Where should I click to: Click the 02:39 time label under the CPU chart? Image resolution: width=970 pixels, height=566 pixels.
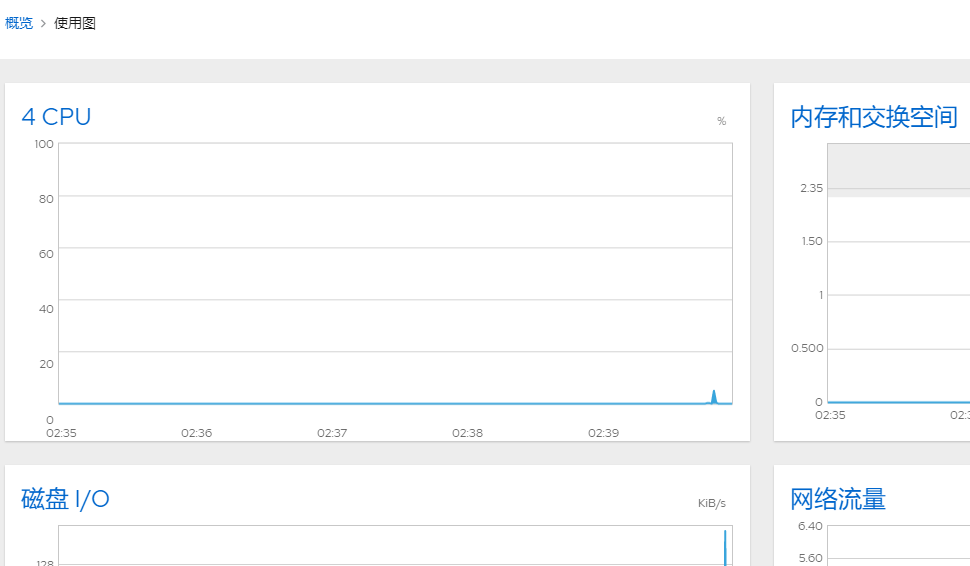(603, 433)
